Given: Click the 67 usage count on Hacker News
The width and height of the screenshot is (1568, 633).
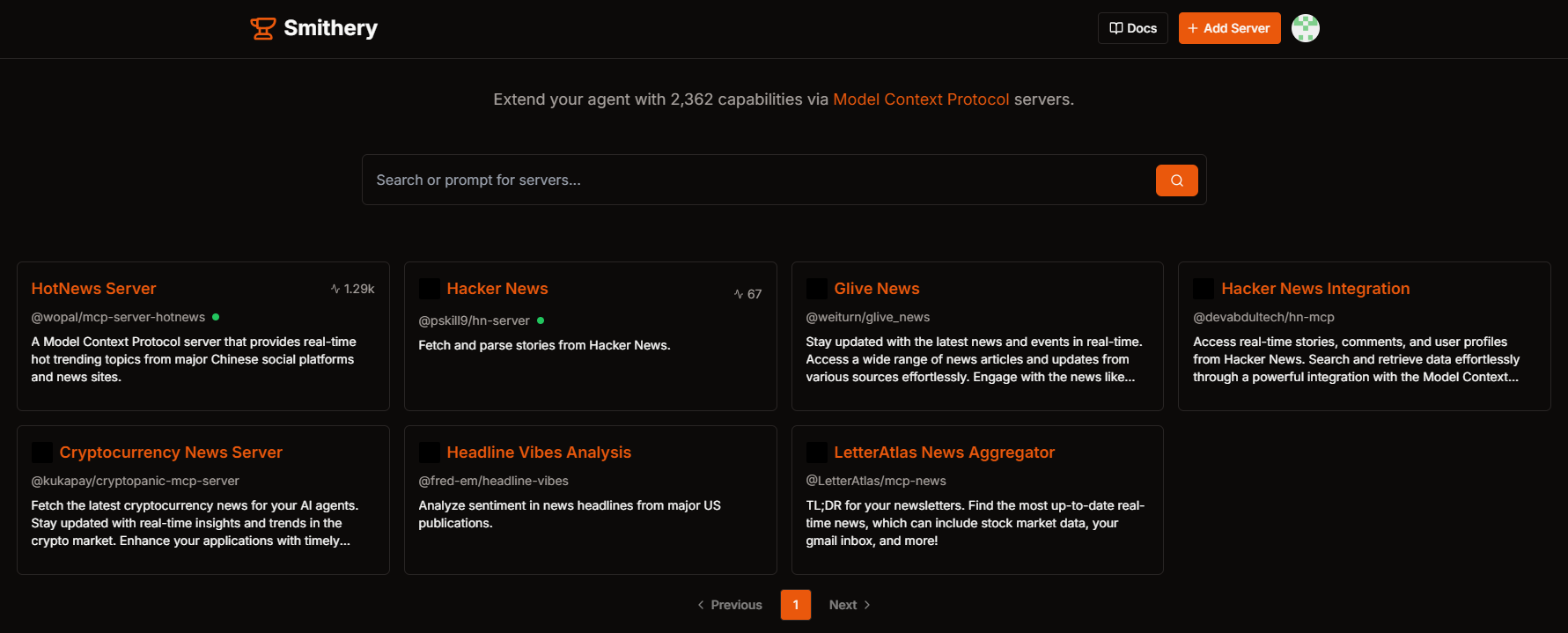Looking at the screenshot, I should coord(748,294).
